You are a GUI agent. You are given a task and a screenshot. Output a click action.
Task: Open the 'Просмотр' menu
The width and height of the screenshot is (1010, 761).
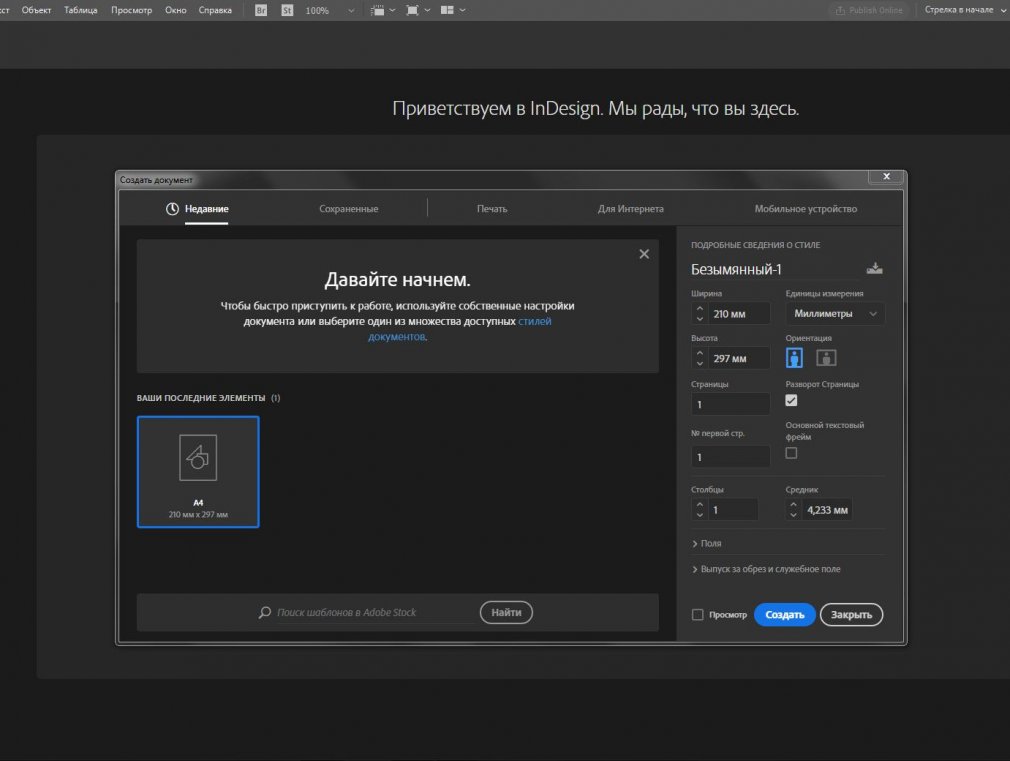pos(131,10)
